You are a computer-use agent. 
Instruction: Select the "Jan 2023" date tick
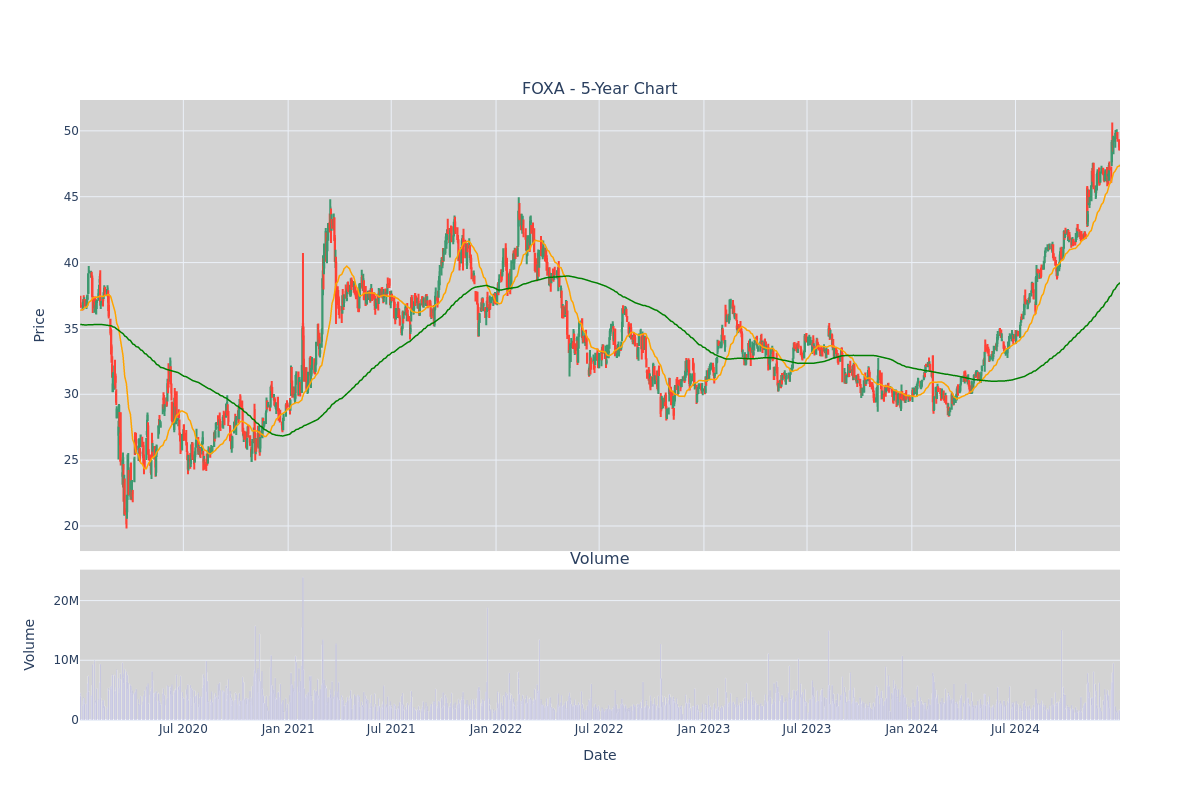click(x=704, y=729)
